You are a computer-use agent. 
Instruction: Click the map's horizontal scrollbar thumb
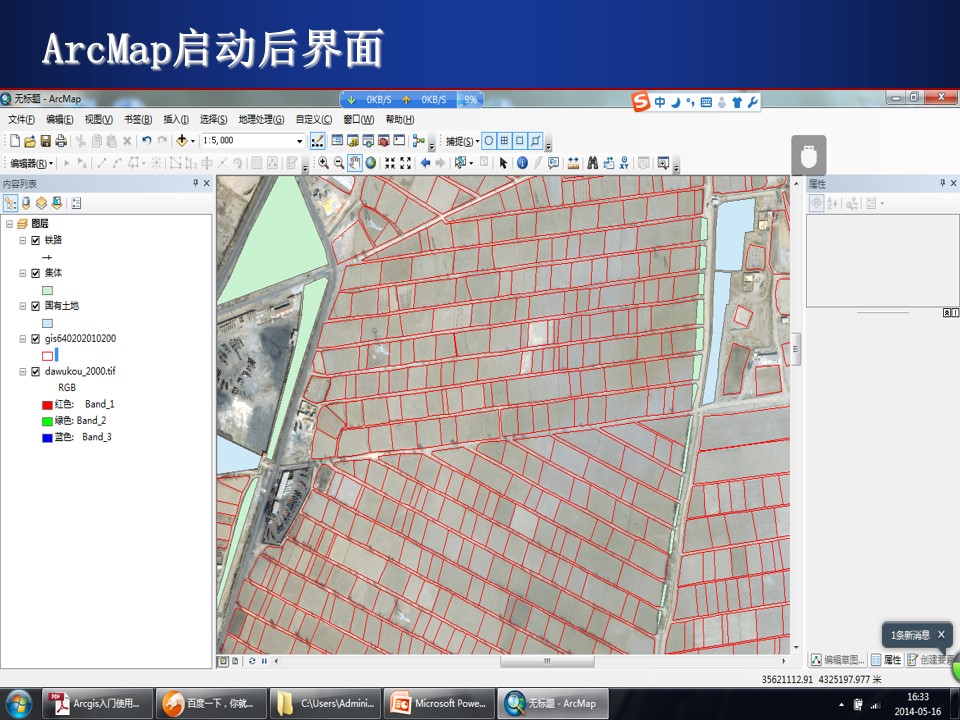click(x=547, y=661)
